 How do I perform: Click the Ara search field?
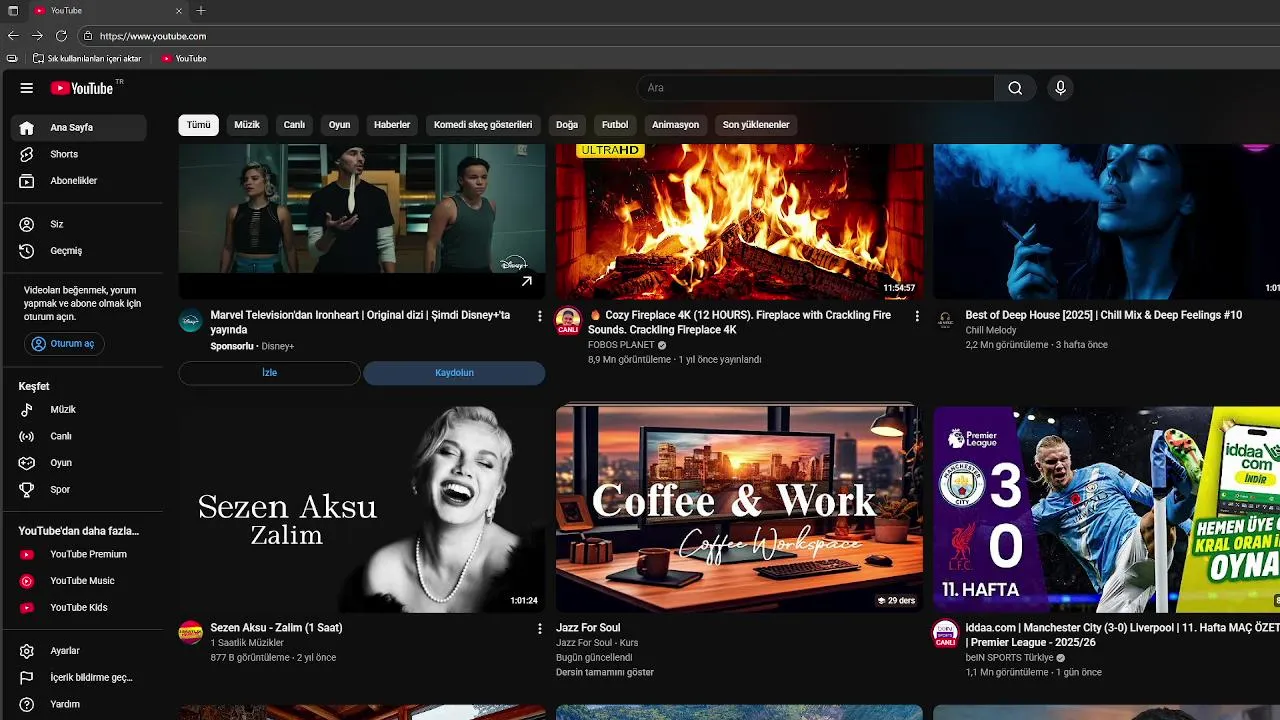pos(815,88)
